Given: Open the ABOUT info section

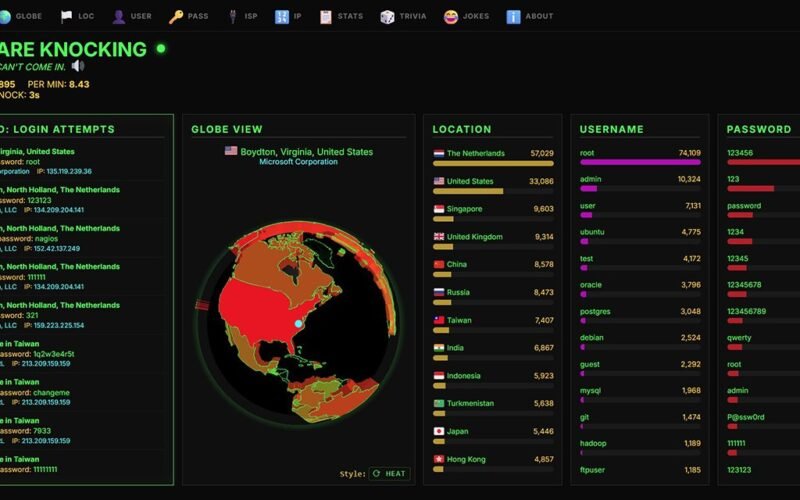Looking at the screenshot, I should coord(529,16).
